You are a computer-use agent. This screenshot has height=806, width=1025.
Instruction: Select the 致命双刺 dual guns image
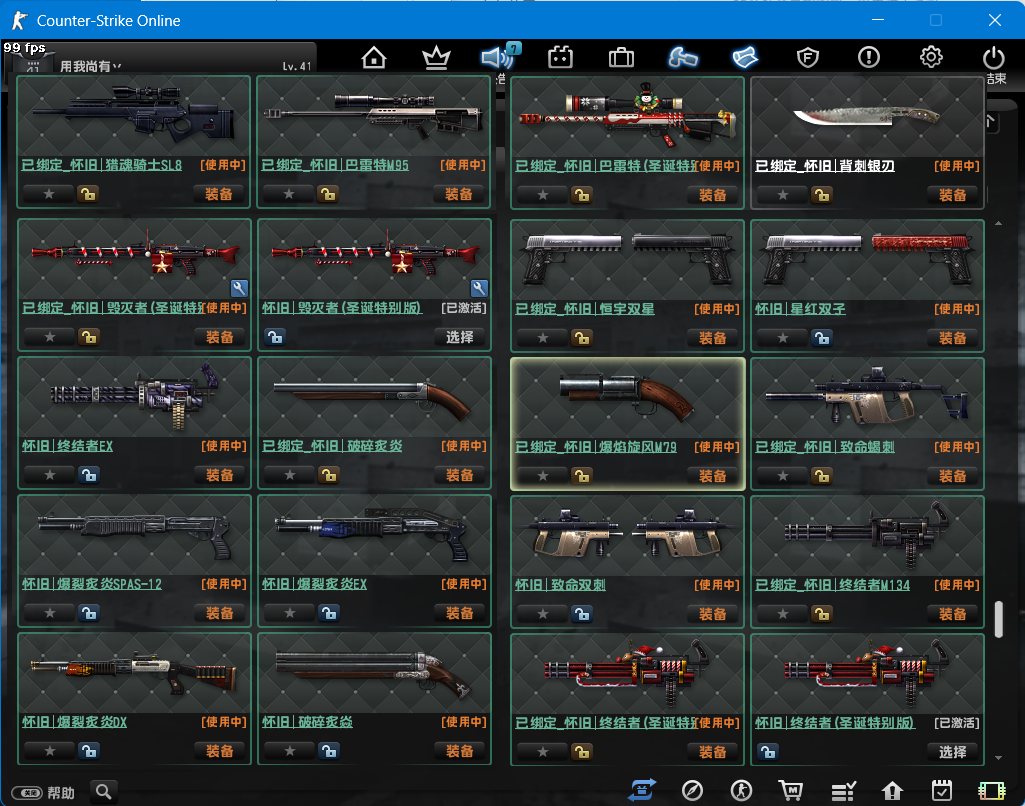point(628,535)
